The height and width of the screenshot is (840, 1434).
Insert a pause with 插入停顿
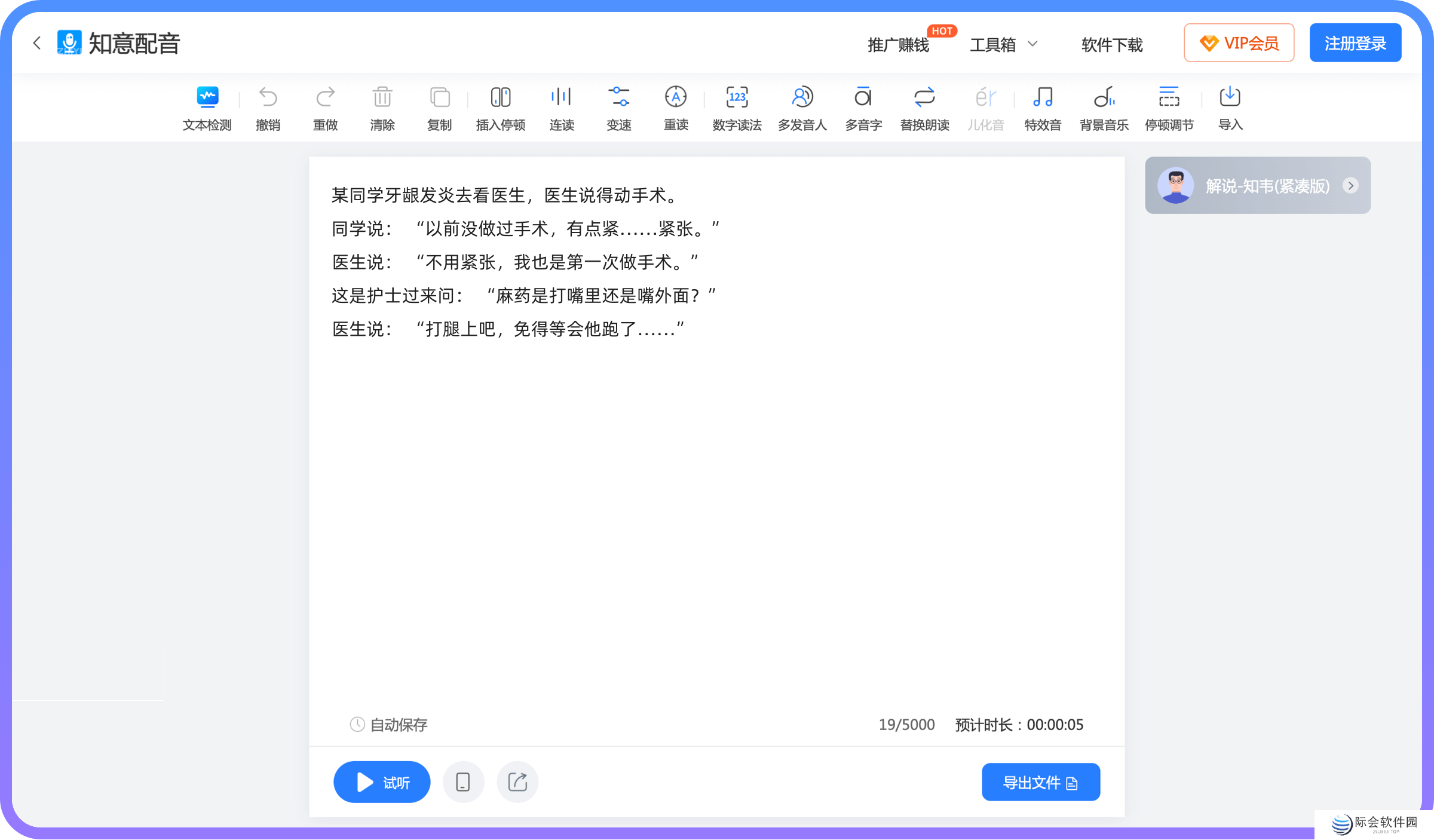tap(501, 108)
